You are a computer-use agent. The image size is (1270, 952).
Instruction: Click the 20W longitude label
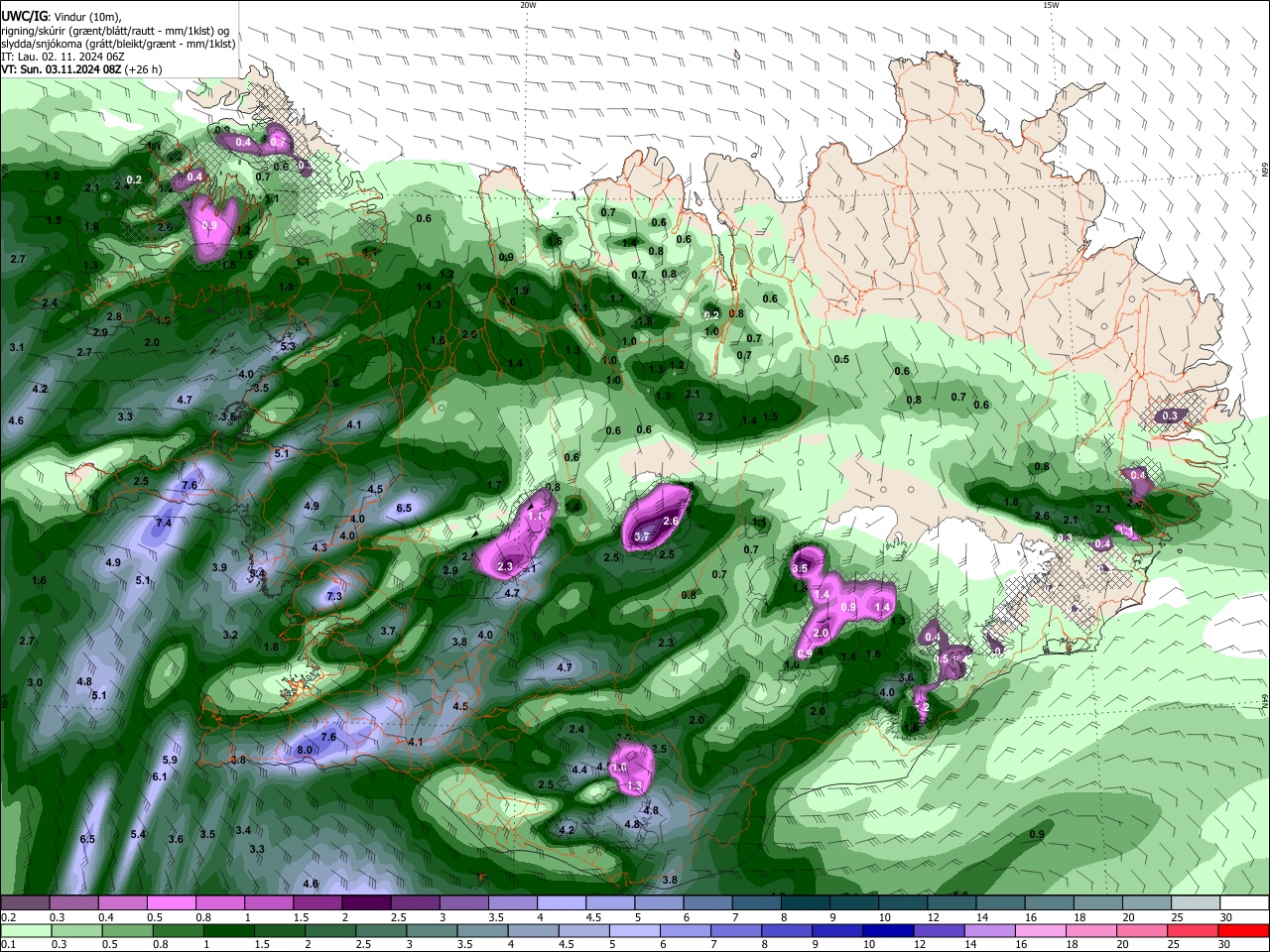click(x=528, y=5)
